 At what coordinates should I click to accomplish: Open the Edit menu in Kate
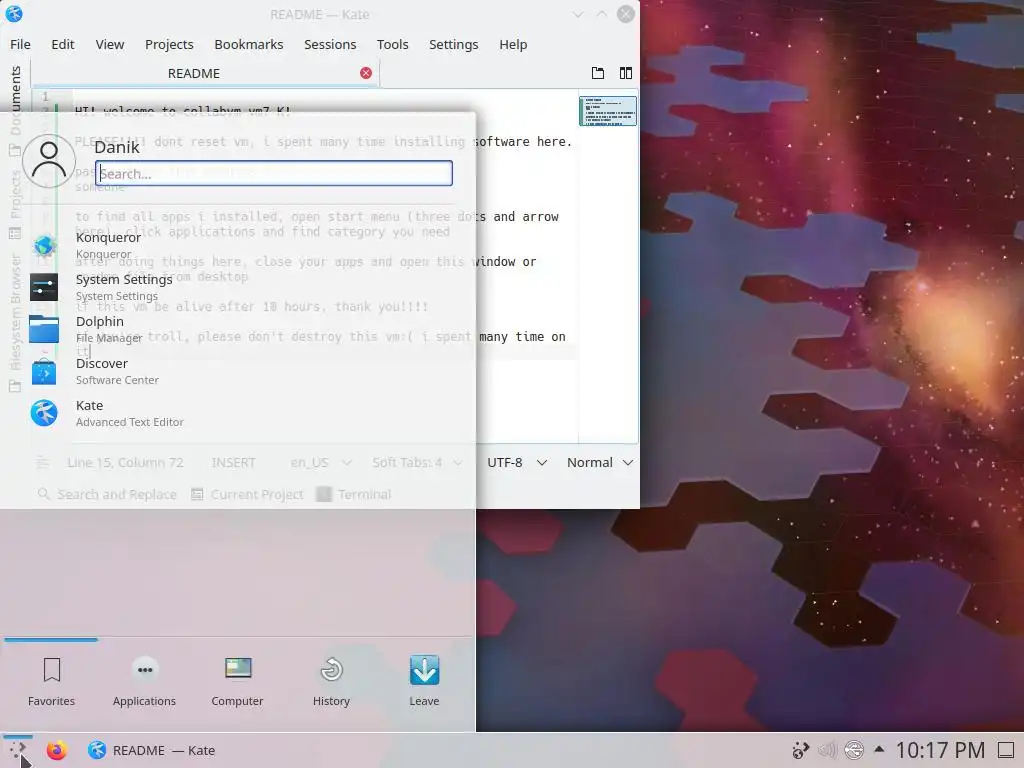click(63, 44)
